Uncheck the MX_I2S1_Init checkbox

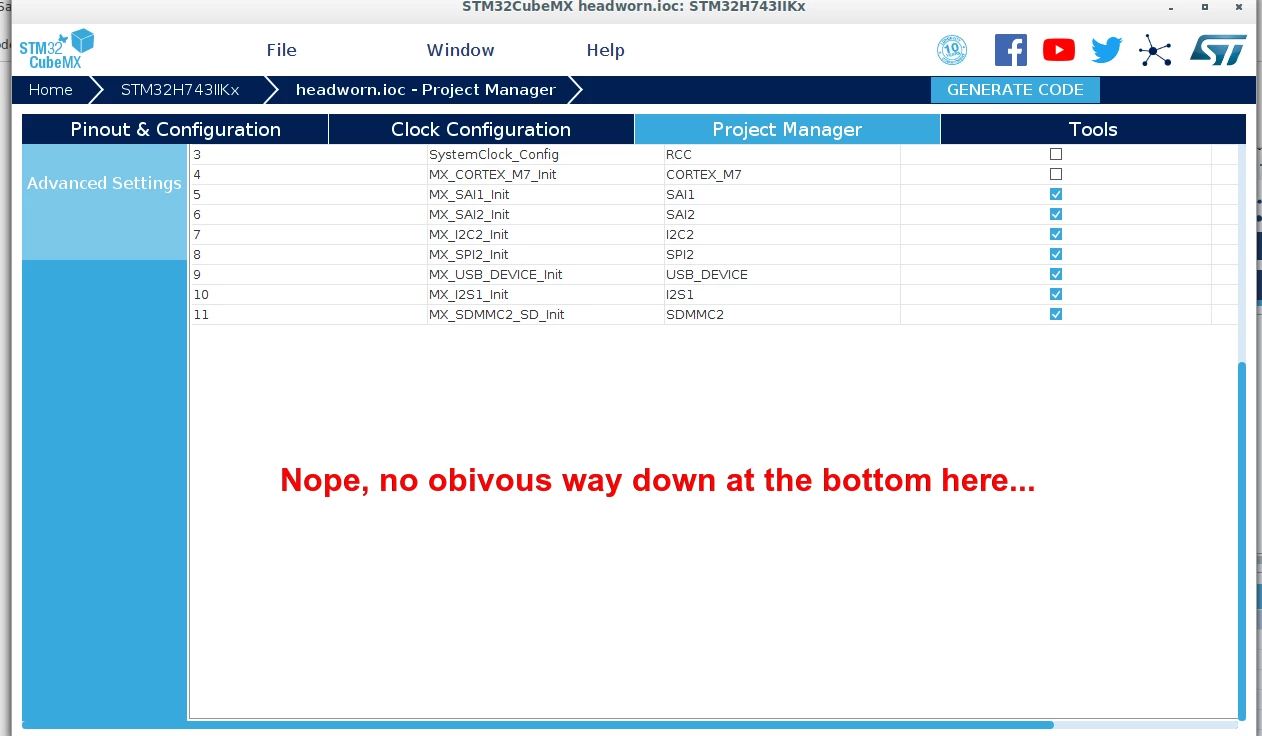pyautogui.click(x=1056, y=294)
